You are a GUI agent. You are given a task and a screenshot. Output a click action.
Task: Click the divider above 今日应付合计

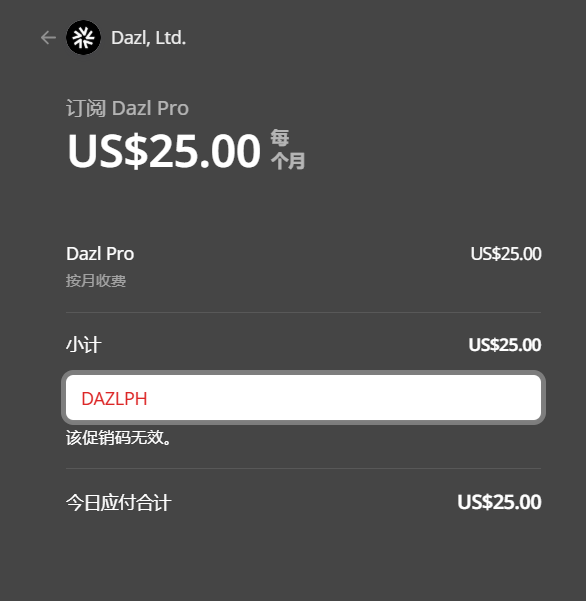click(x=304, y=468)
